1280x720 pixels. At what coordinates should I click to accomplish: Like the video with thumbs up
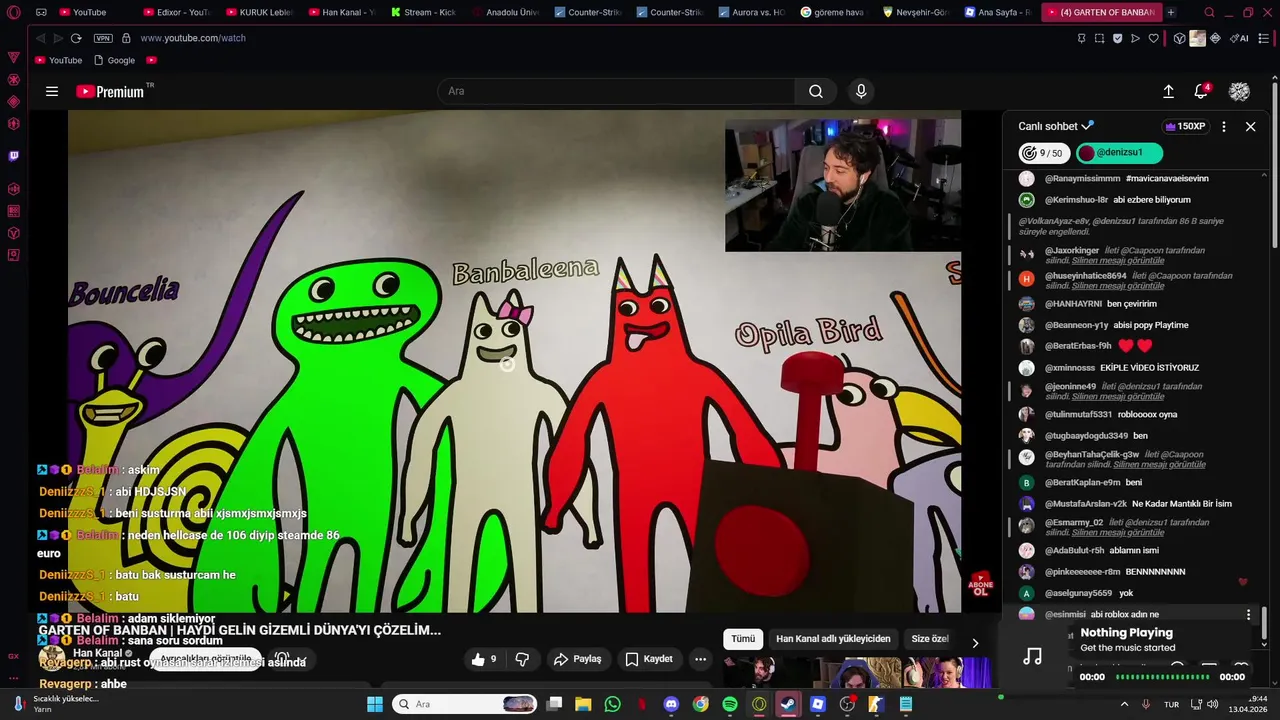pyautogui.click(x=484, y=659)
